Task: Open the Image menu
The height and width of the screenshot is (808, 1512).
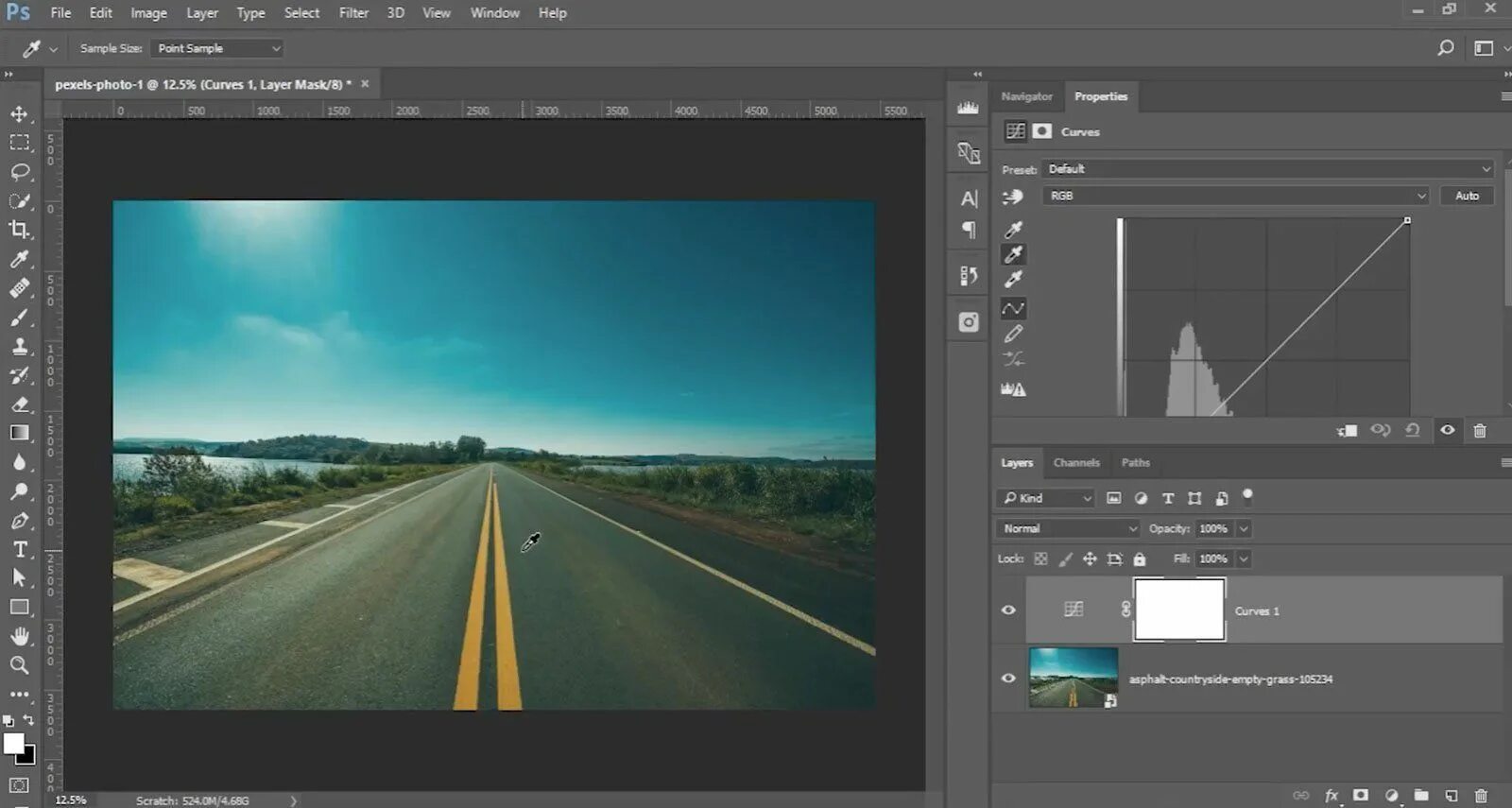Action: point(148,12)
